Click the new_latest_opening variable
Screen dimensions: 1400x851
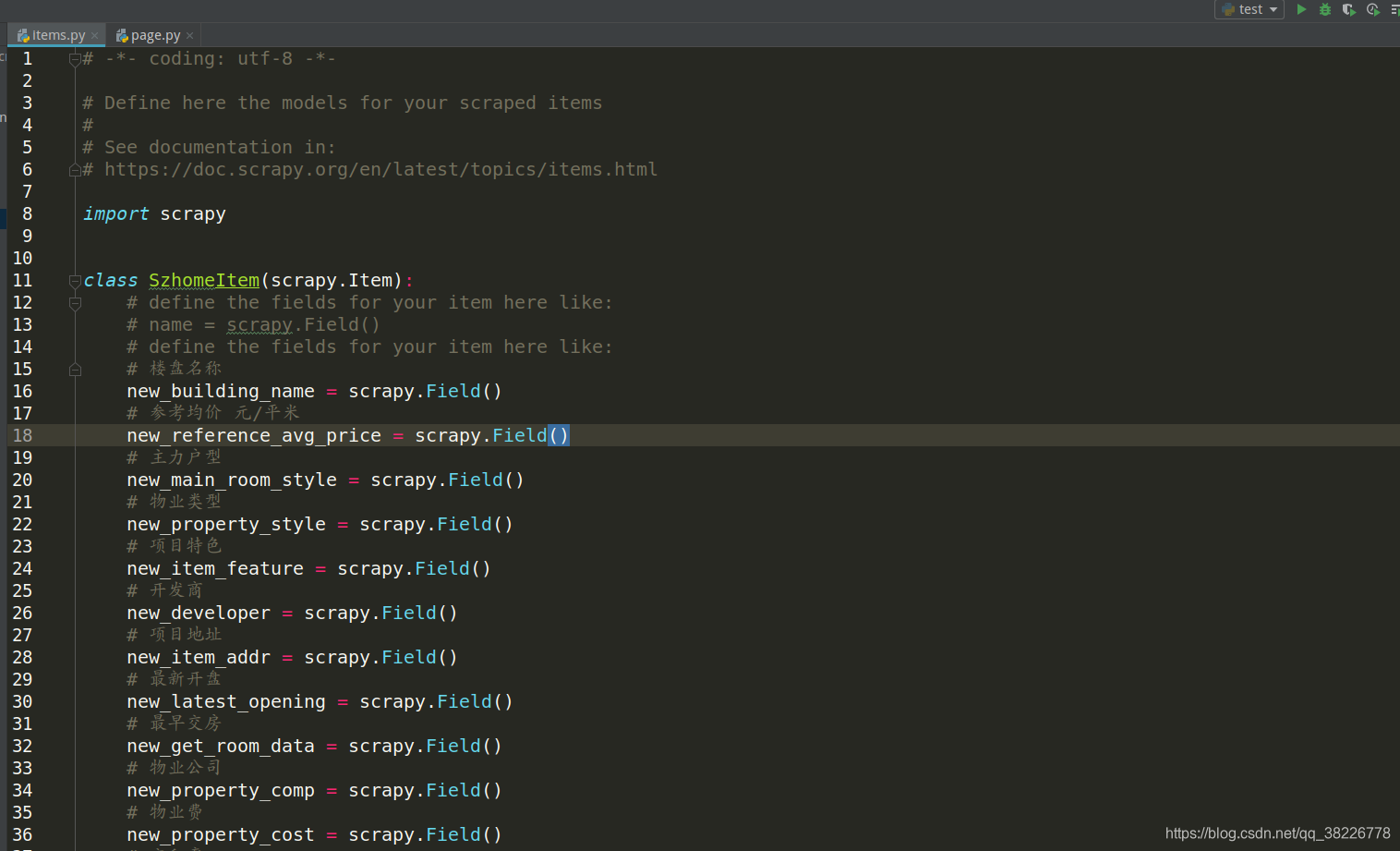pos(226,701)
